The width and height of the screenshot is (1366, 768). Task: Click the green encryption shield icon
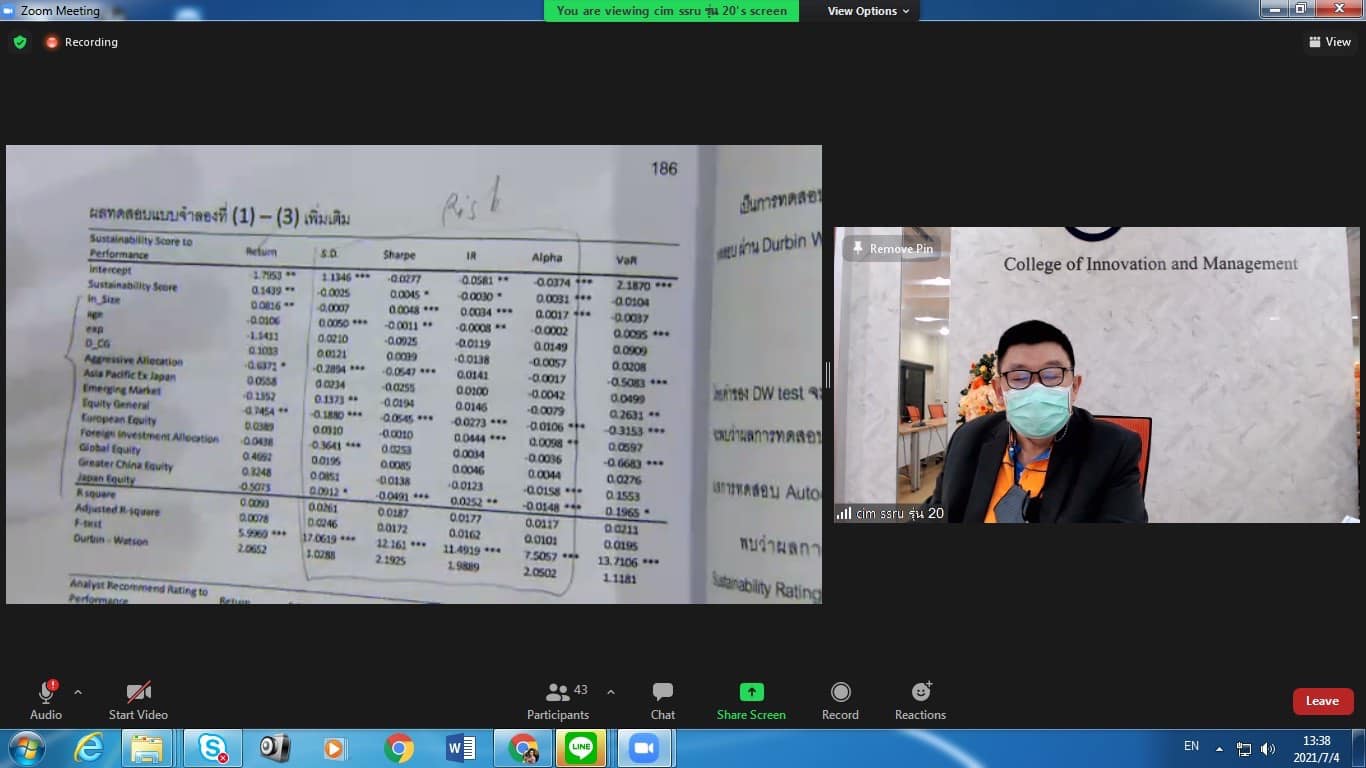coord(20,42)
